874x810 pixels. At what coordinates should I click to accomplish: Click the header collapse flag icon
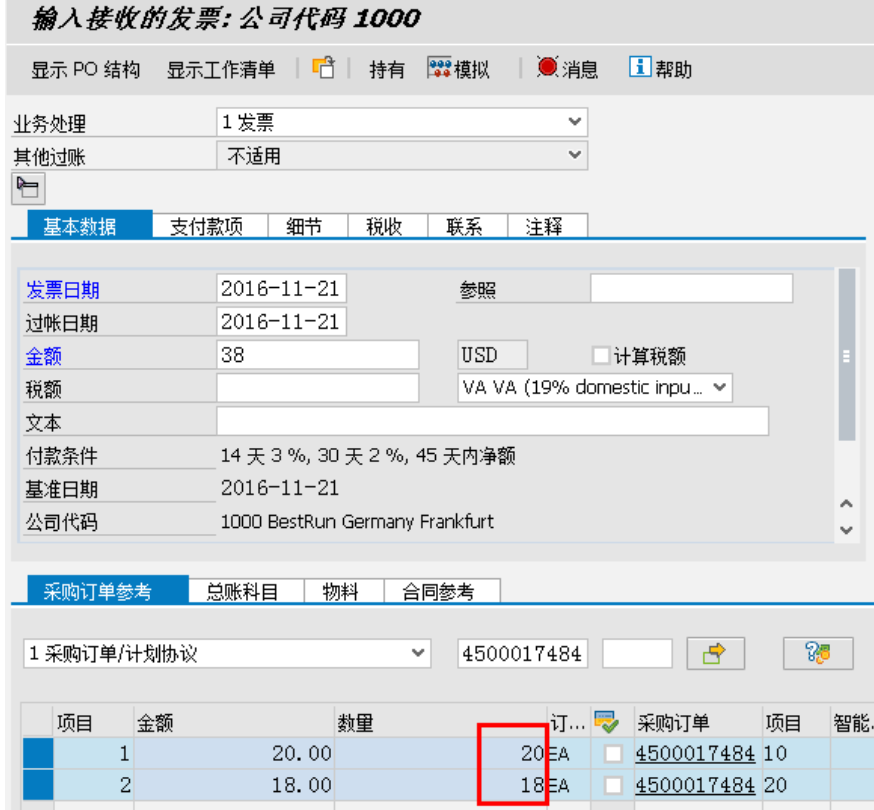(x=28, y=188)
